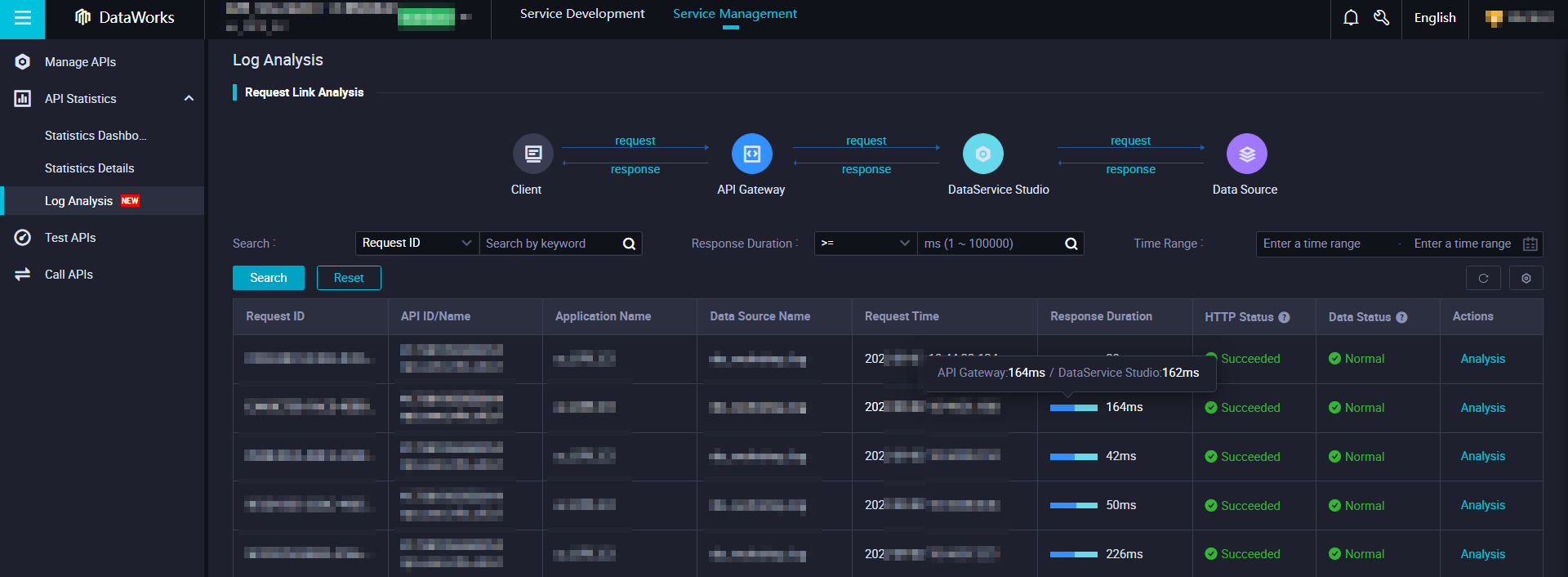
Task: Open the Request ID search type dropdown
Action: (416, 244)
